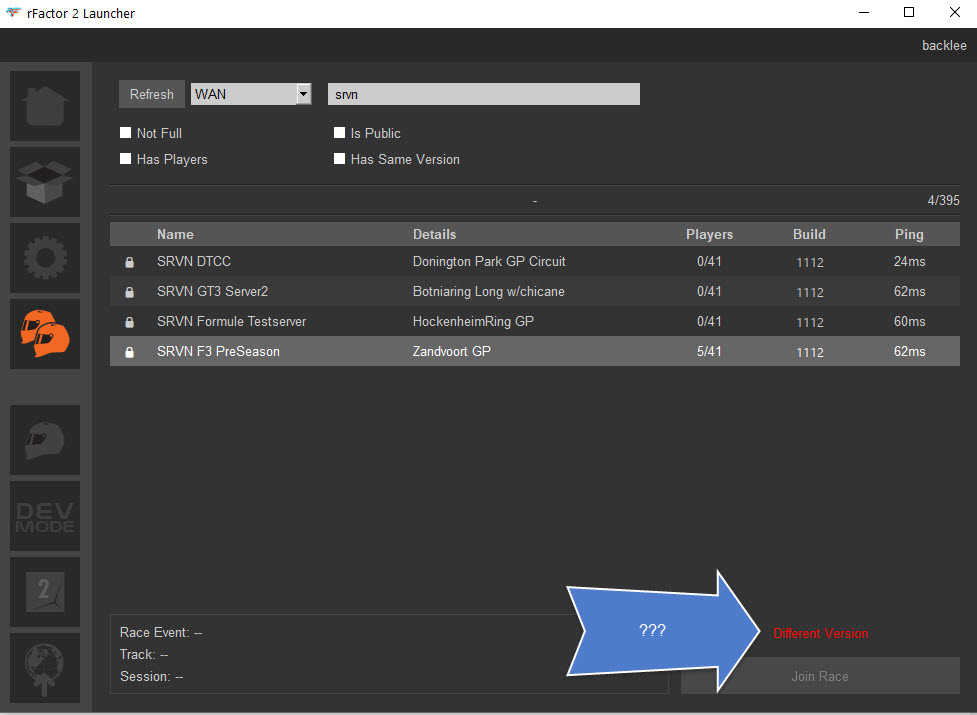Select the SRVN GT3 Server2 row
This screenshot has width=977, height=715.
pos(535,291)
